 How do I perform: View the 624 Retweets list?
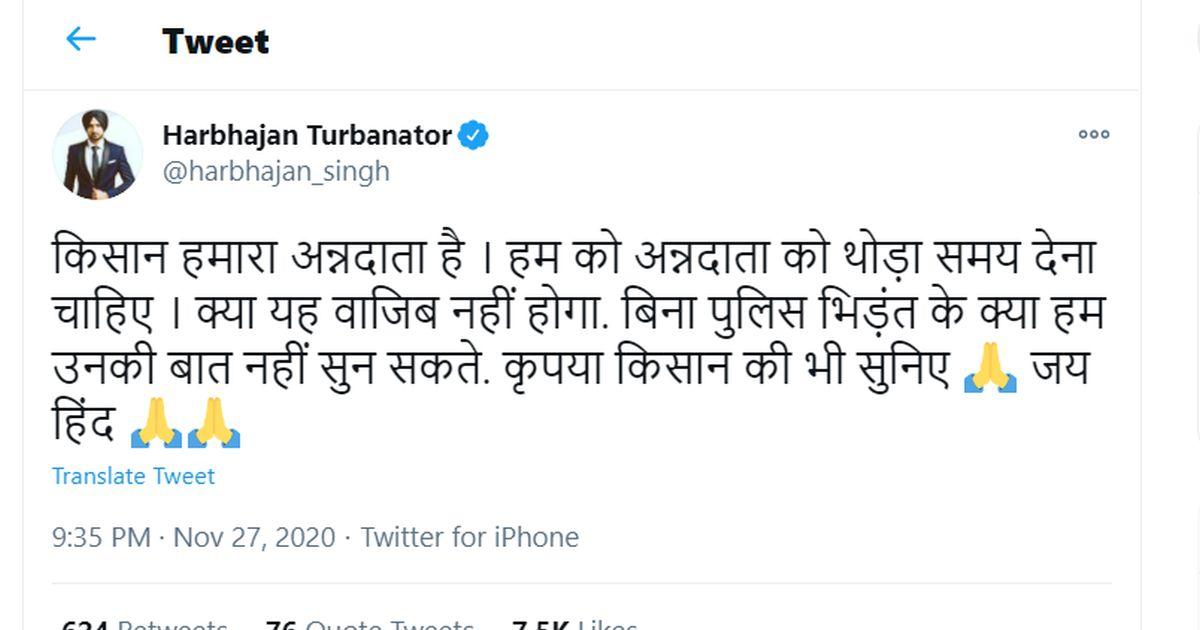tap(144, 625)
